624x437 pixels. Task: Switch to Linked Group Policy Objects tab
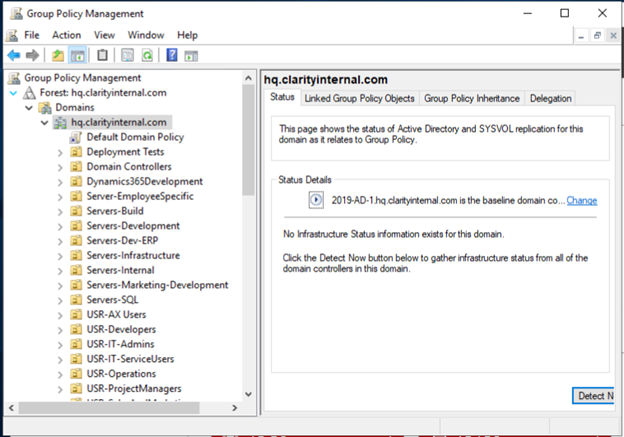[x=359, y=98]
